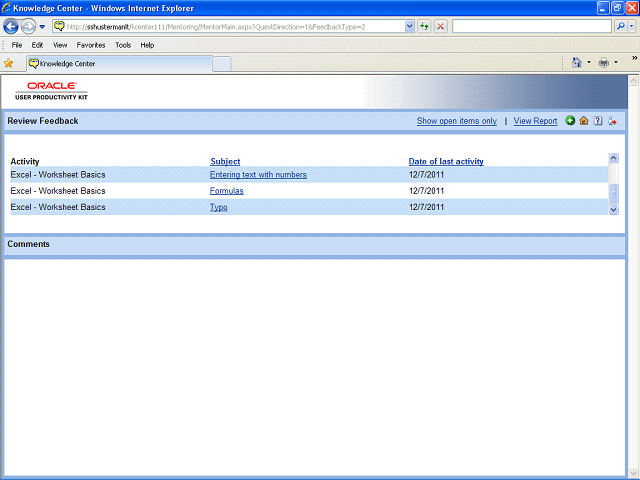Screen dimensions: 640x480
Task: Select the Knowledge Center browser tab
Action: click(x=120, y=64)
